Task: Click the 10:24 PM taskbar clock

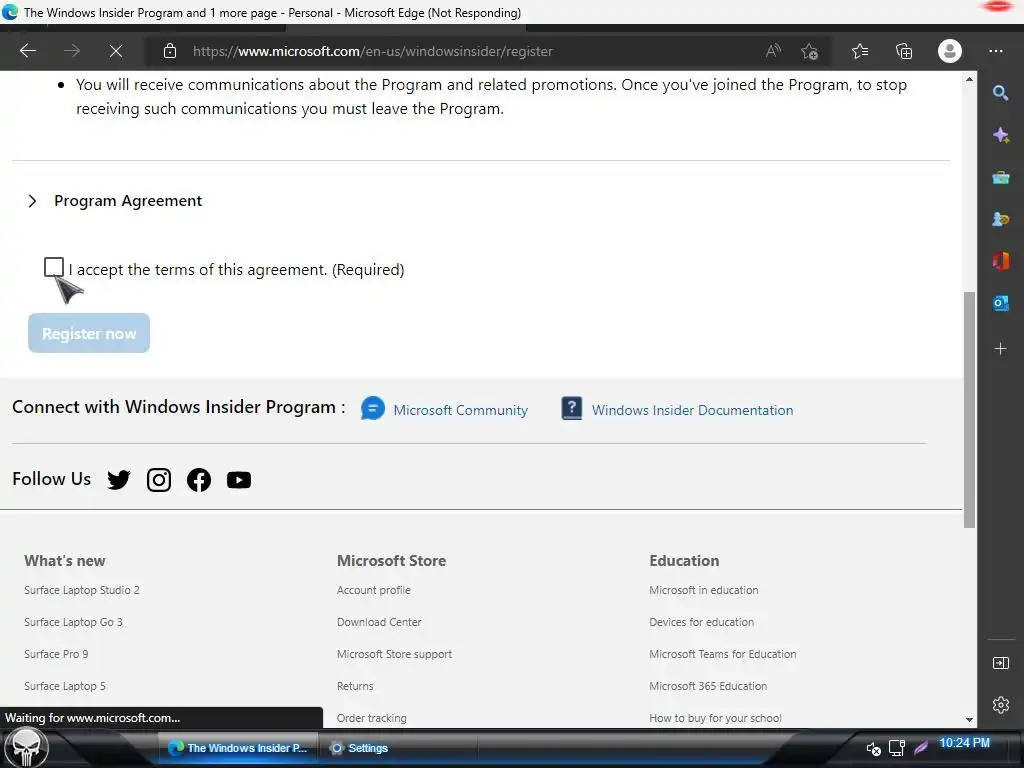Action: [x=964, y=743]
